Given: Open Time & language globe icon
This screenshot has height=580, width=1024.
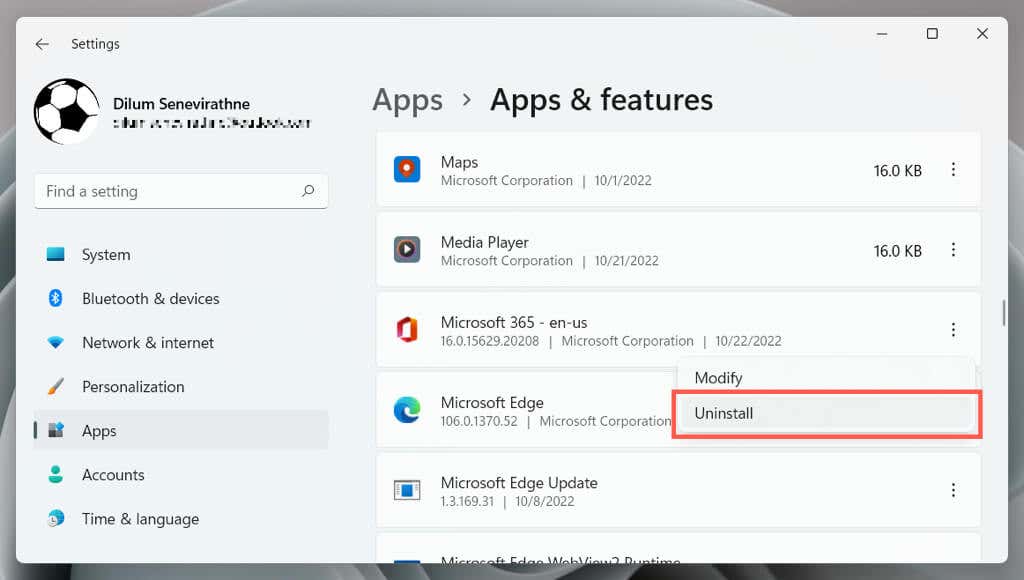Looking at the screenshot, I should click(56, 519).
